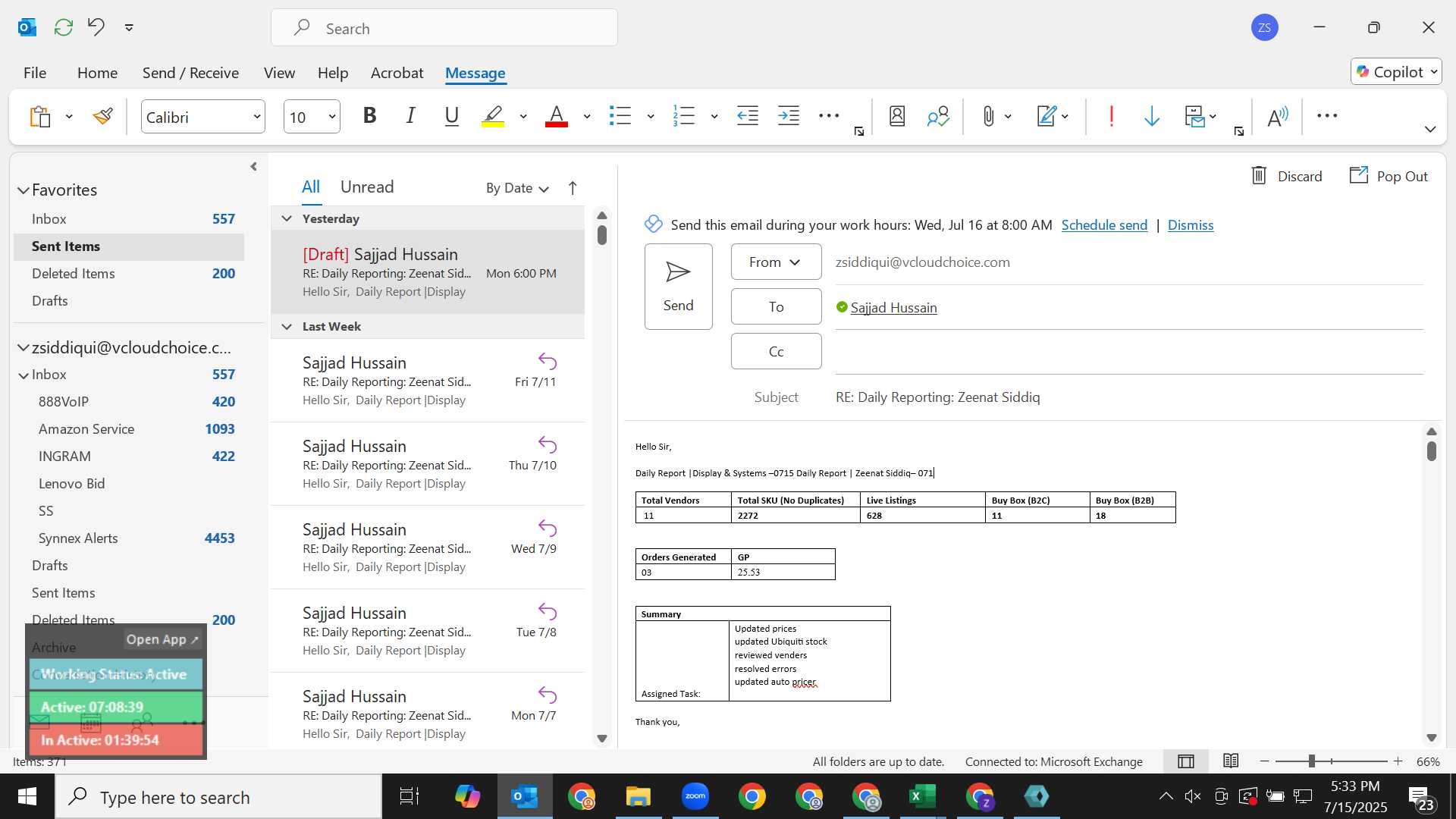Apply yellow text highlight color
Screen dimensions: 1456x819
493,116
